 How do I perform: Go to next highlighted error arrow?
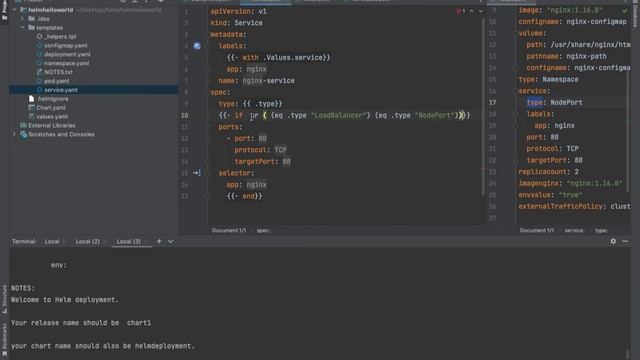pyautogui.click(x=480, y=11)
